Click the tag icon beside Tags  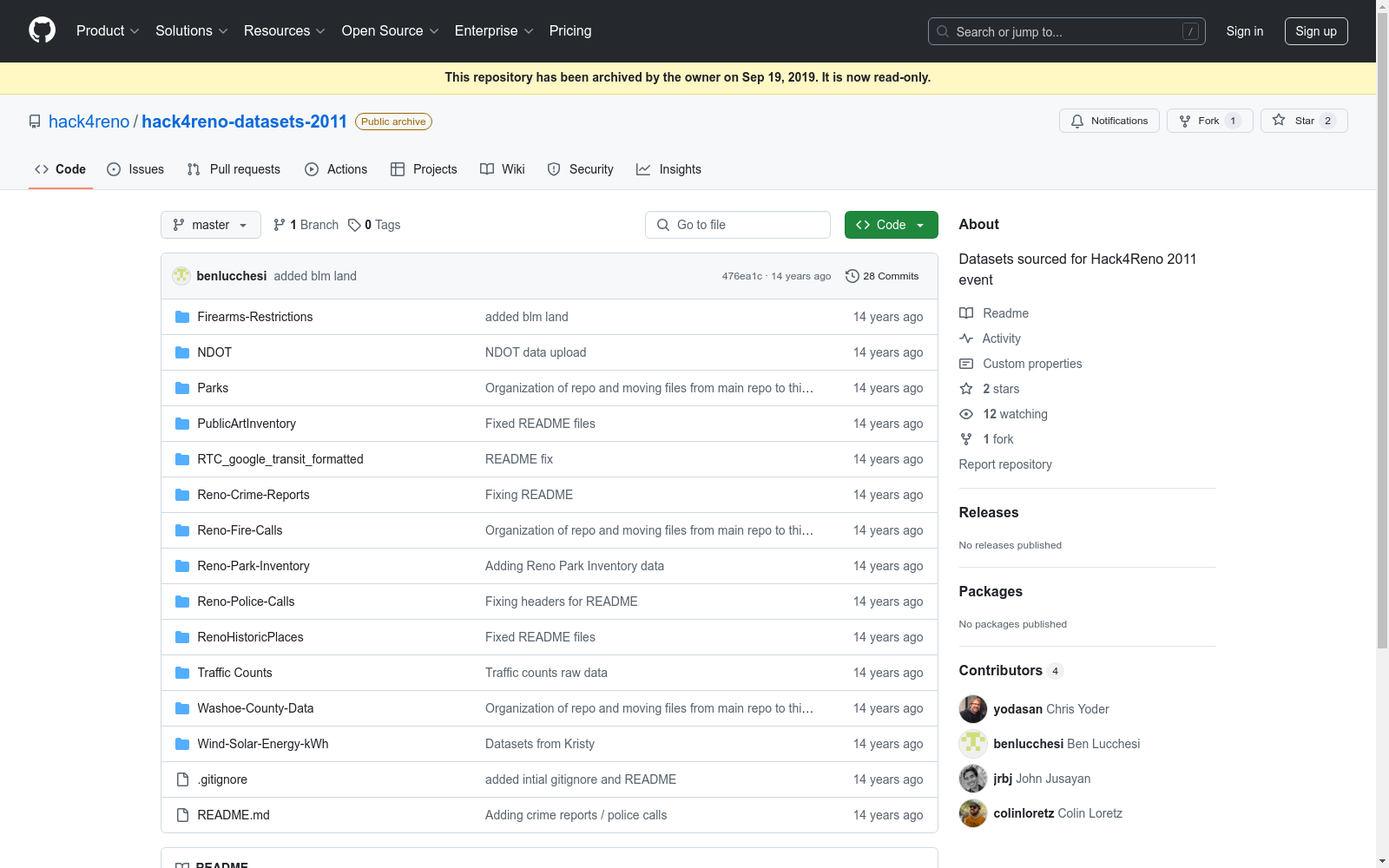(x=354, y=225)
